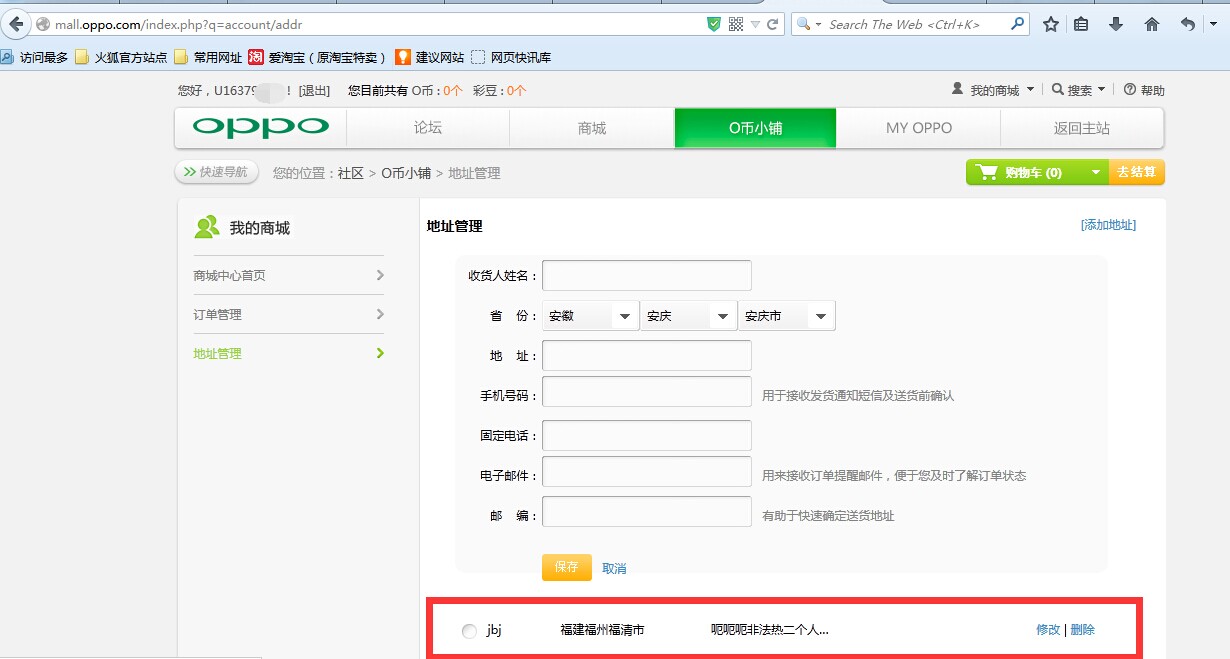
Task: Expand the 安徽 province dropdown
Action: (x=590, y=316)
